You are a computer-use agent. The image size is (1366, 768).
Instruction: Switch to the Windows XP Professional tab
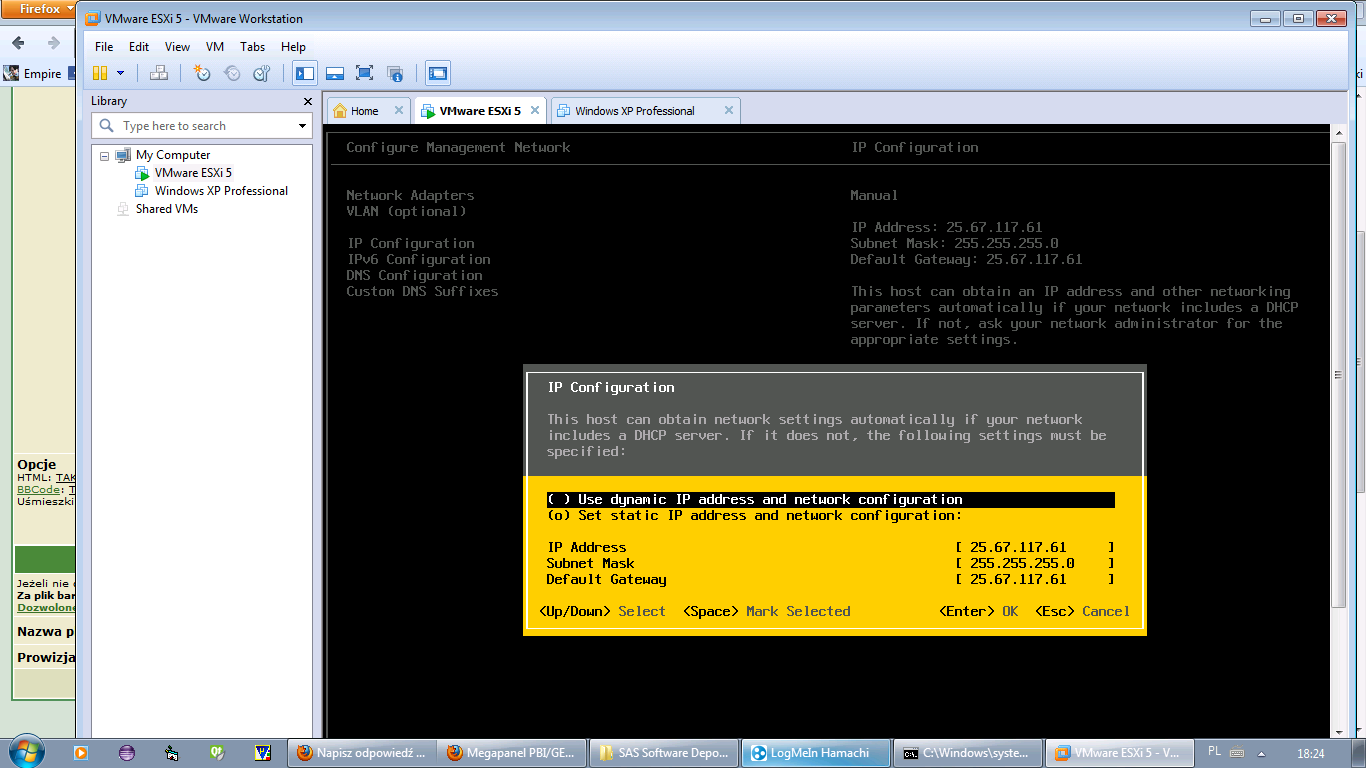635,111
